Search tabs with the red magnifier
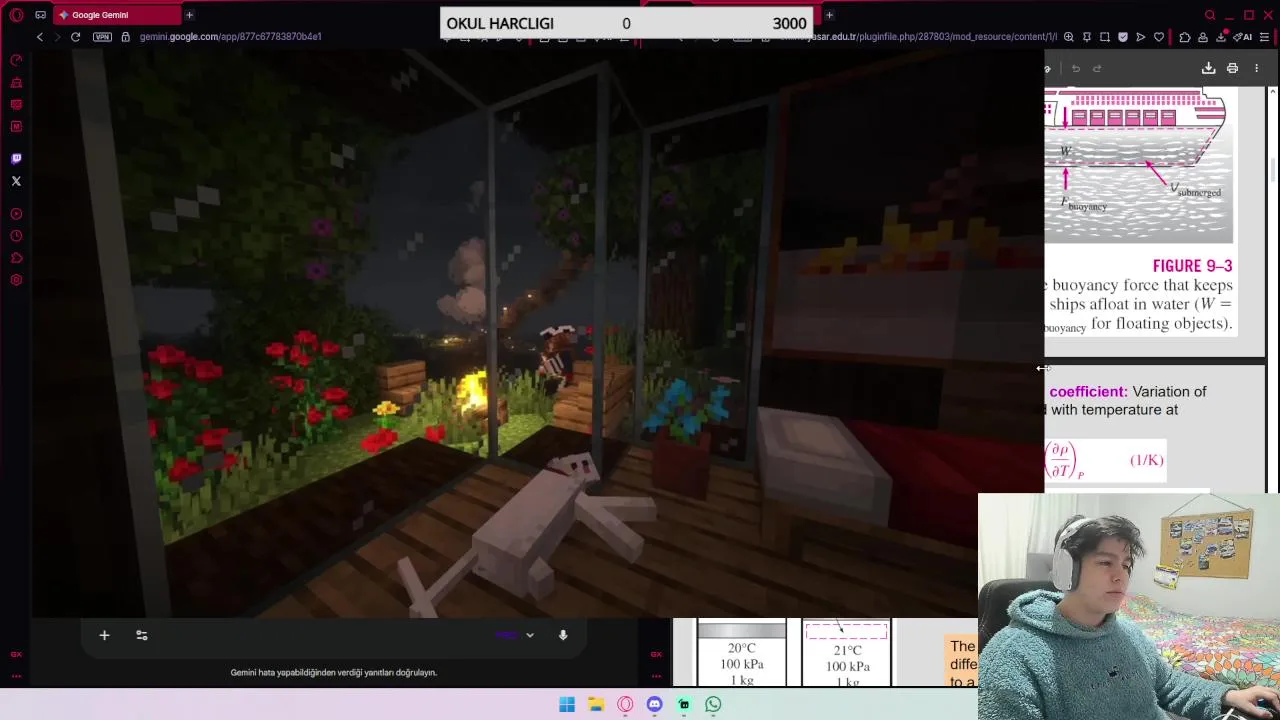The image size is (1280, 720). pos(1210,15)
